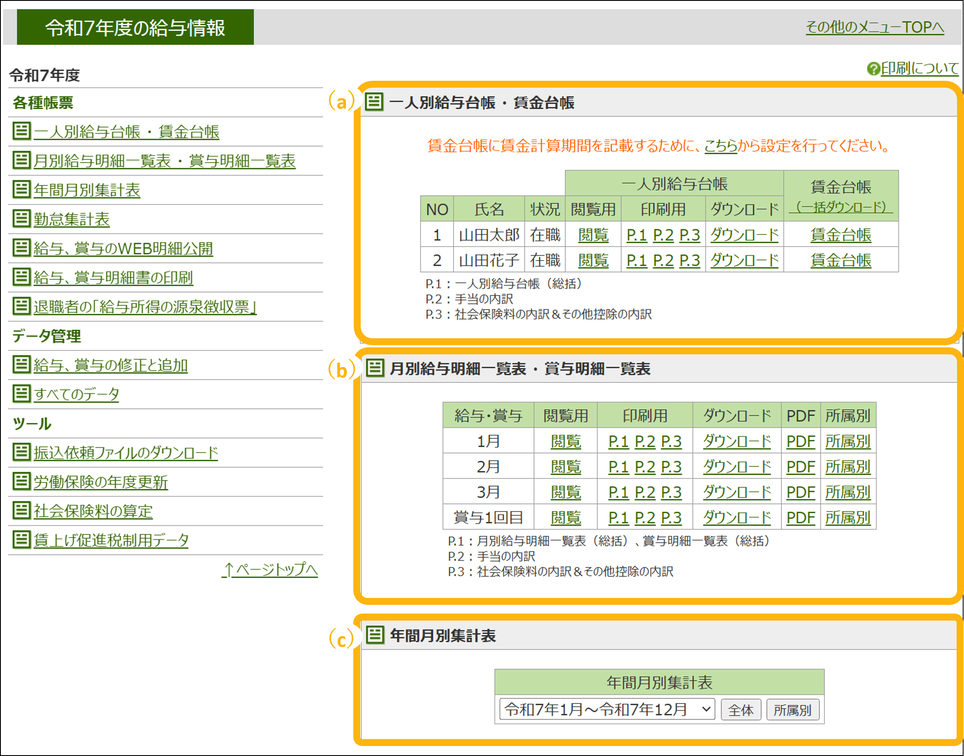This screenshot has height=756, width=964.
Task: Click the icon beside すべてのデータ
Action: click(21, 394)
